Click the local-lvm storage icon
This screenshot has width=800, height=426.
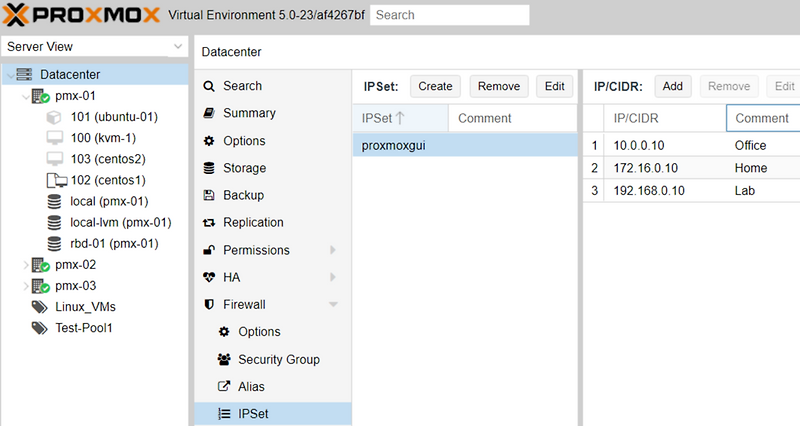pyautogui.click(x=55, y=222)
